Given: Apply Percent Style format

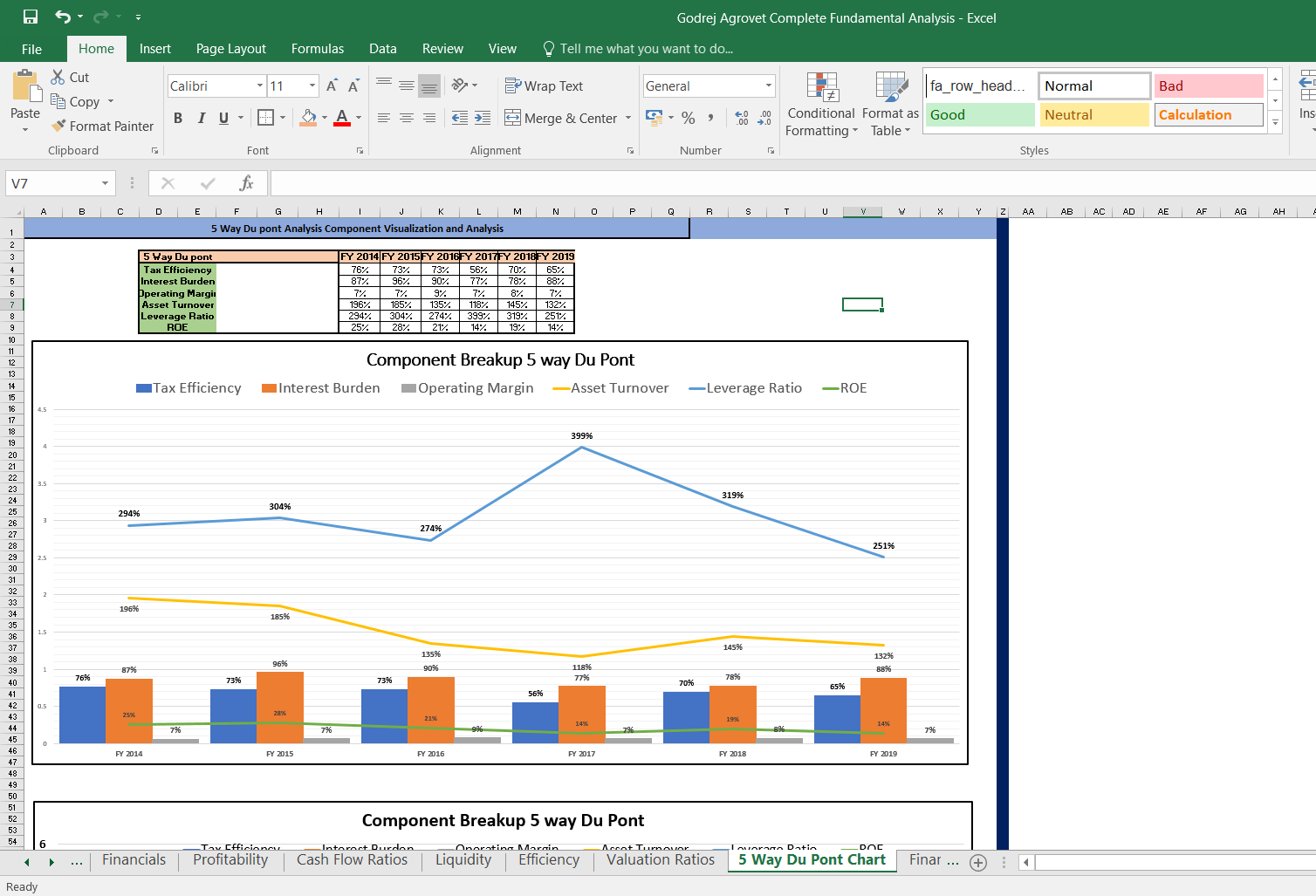Looking at the screenshot, I should point(689,118).
